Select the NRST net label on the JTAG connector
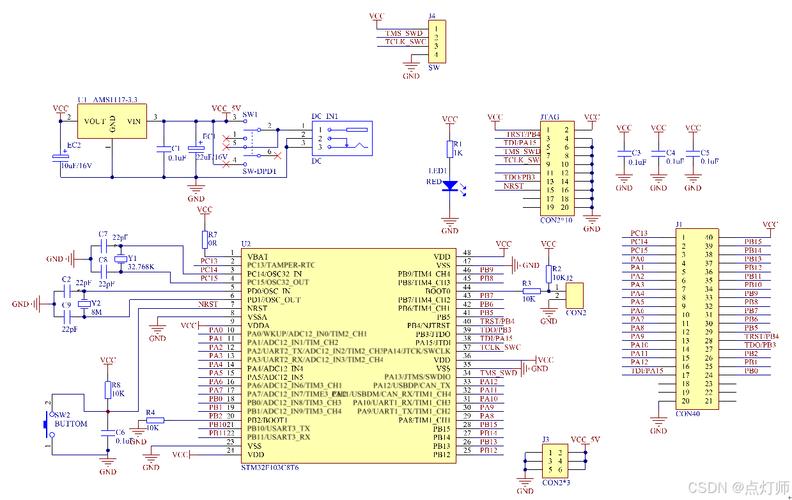 (514, 186)
